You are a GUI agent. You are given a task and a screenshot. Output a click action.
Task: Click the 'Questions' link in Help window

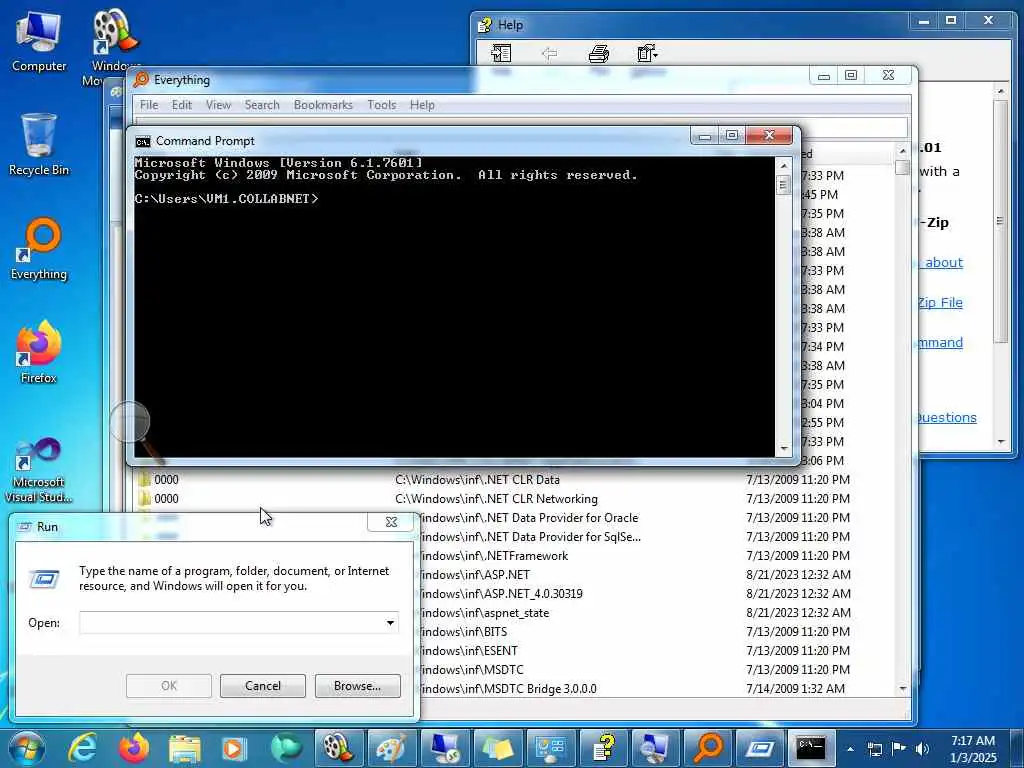coord(946,417)
